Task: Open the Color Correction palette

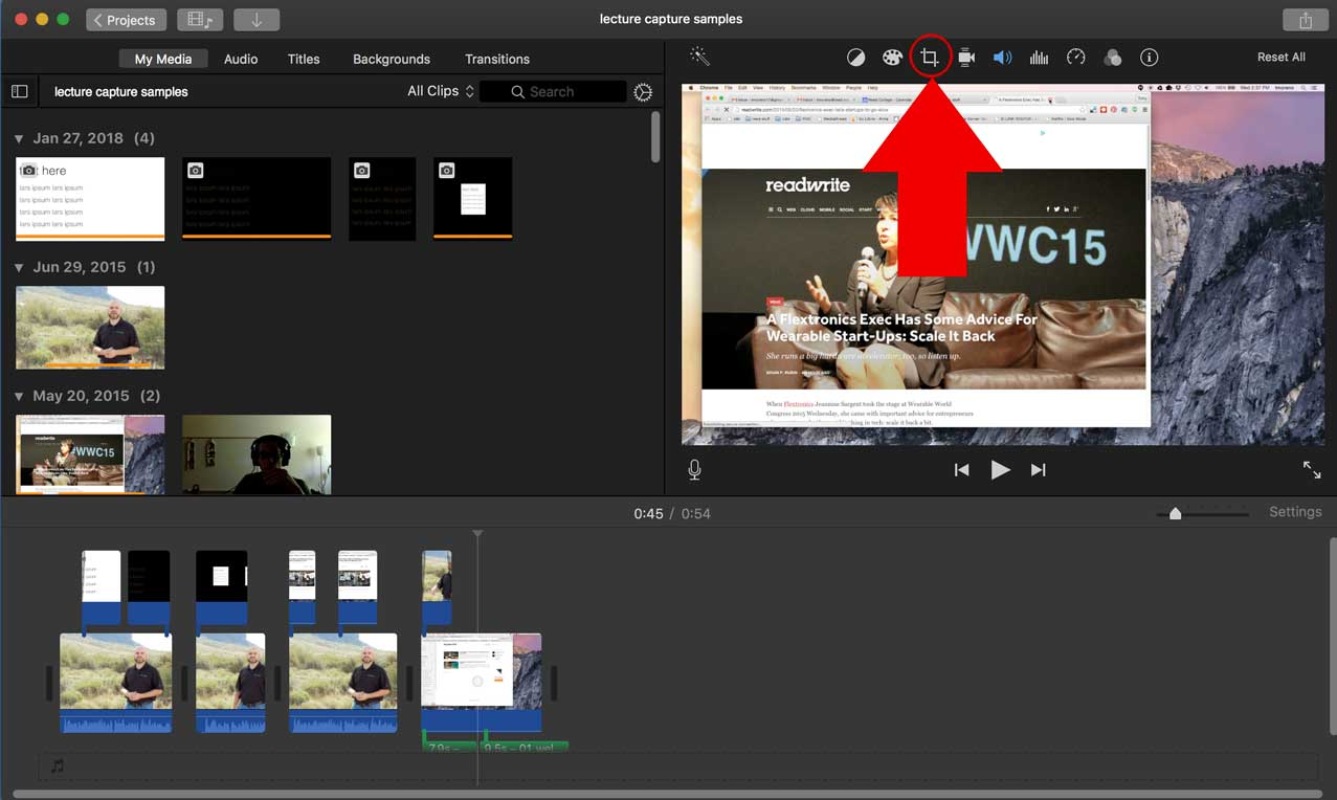Action: pyautogui.click(x=892, y=57)
